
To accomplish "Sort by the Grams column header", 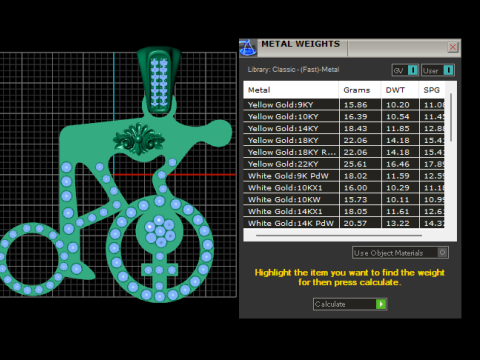I will [360, 90].
